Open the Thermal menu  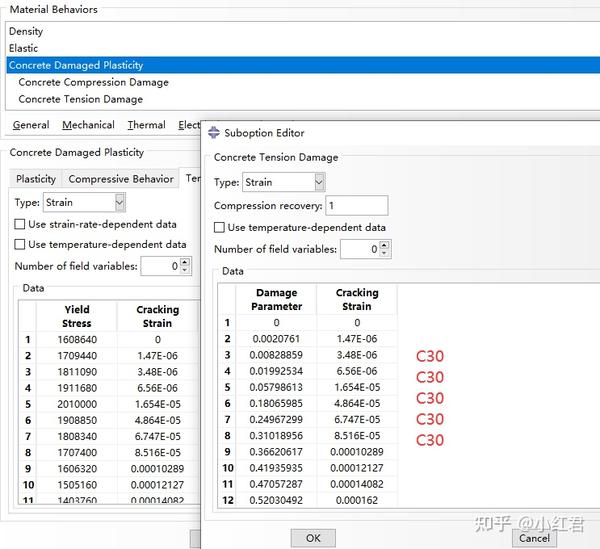coord(147,125)
